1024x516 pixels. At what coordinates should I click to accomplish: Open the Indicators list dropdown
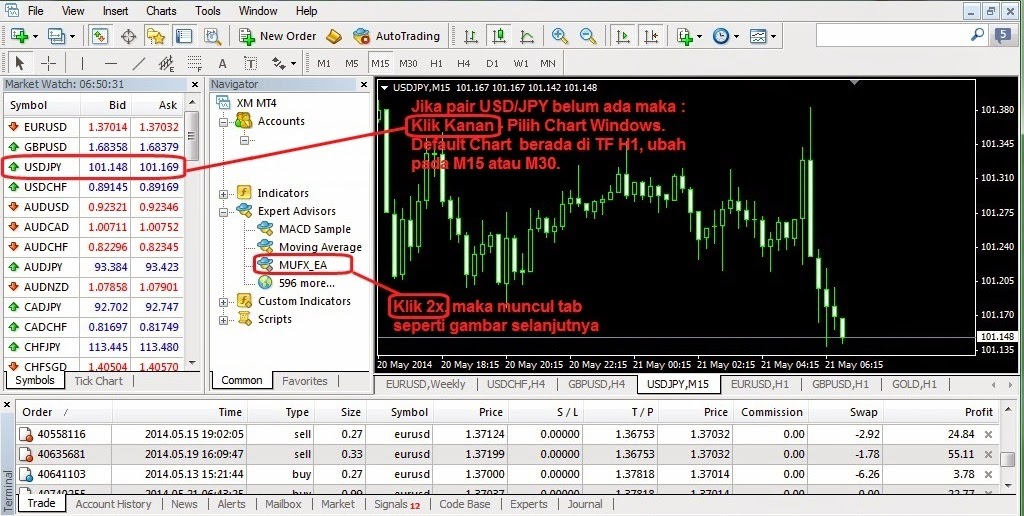click(x=688, y=36)
